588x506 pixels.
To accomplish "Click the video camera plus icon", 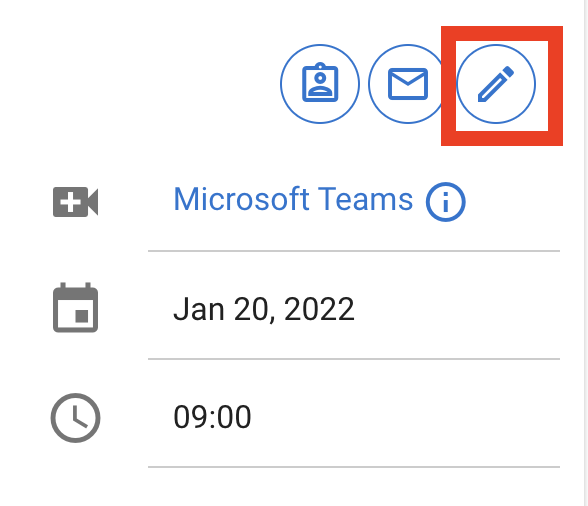I will point(75,202).
